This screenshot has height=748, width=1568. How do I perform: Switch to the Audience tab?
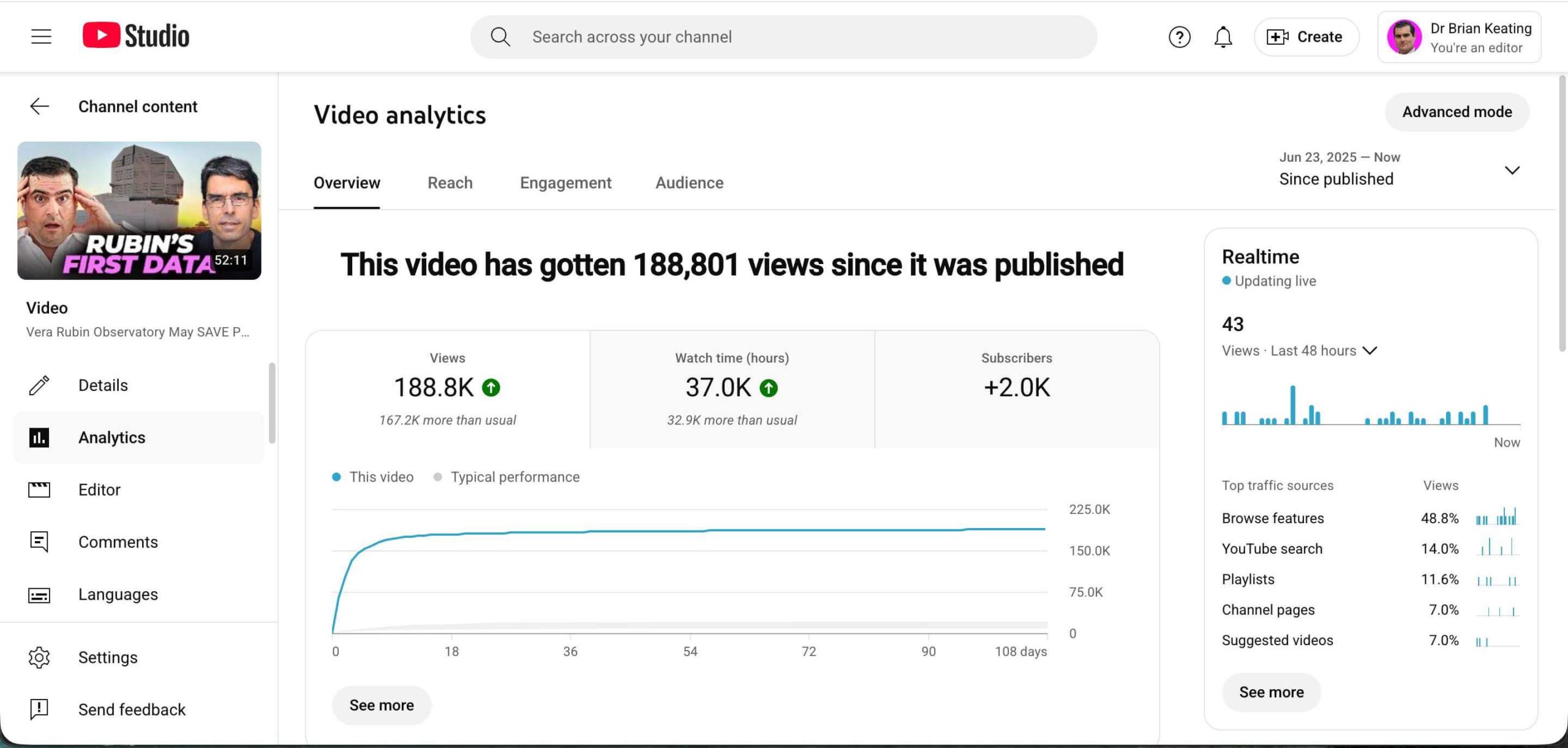(689, 183)
